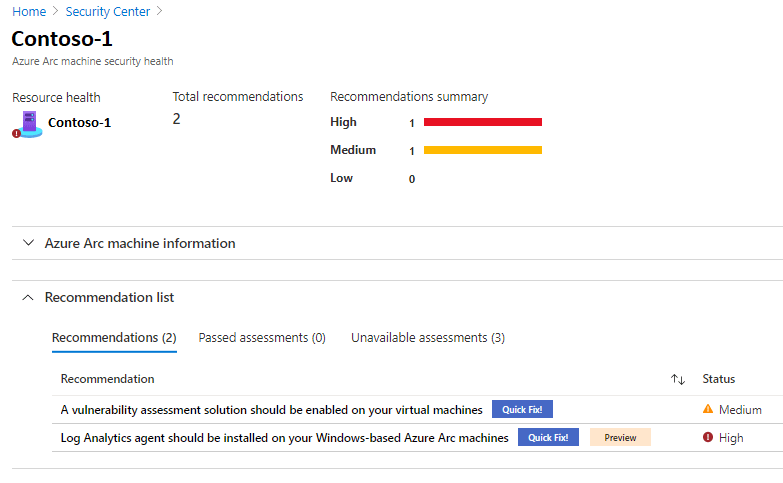Click the Preview badge on Log Analytics row
Screen dimensions: 783x483
tap(620, 437)
